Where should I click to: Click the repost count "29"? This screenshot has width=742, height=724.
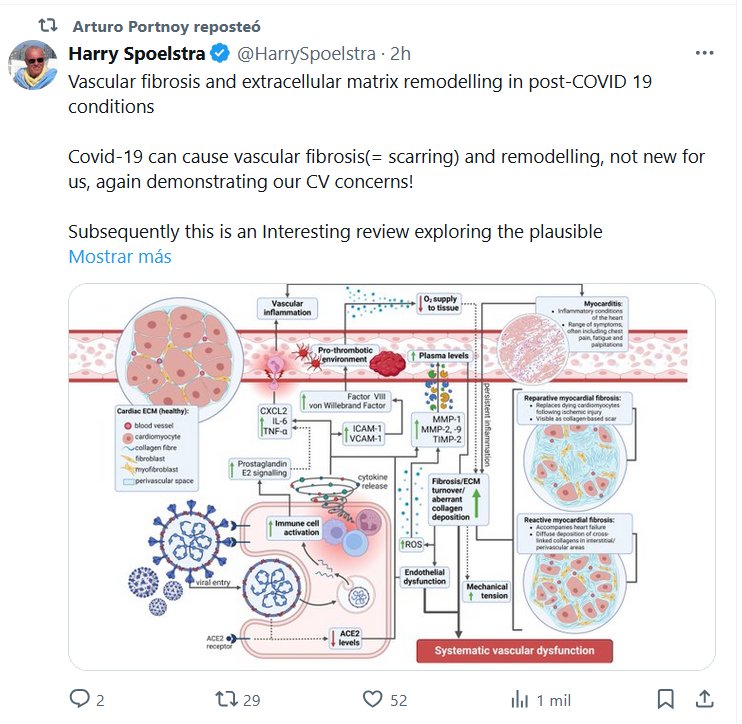pos(251,698)
